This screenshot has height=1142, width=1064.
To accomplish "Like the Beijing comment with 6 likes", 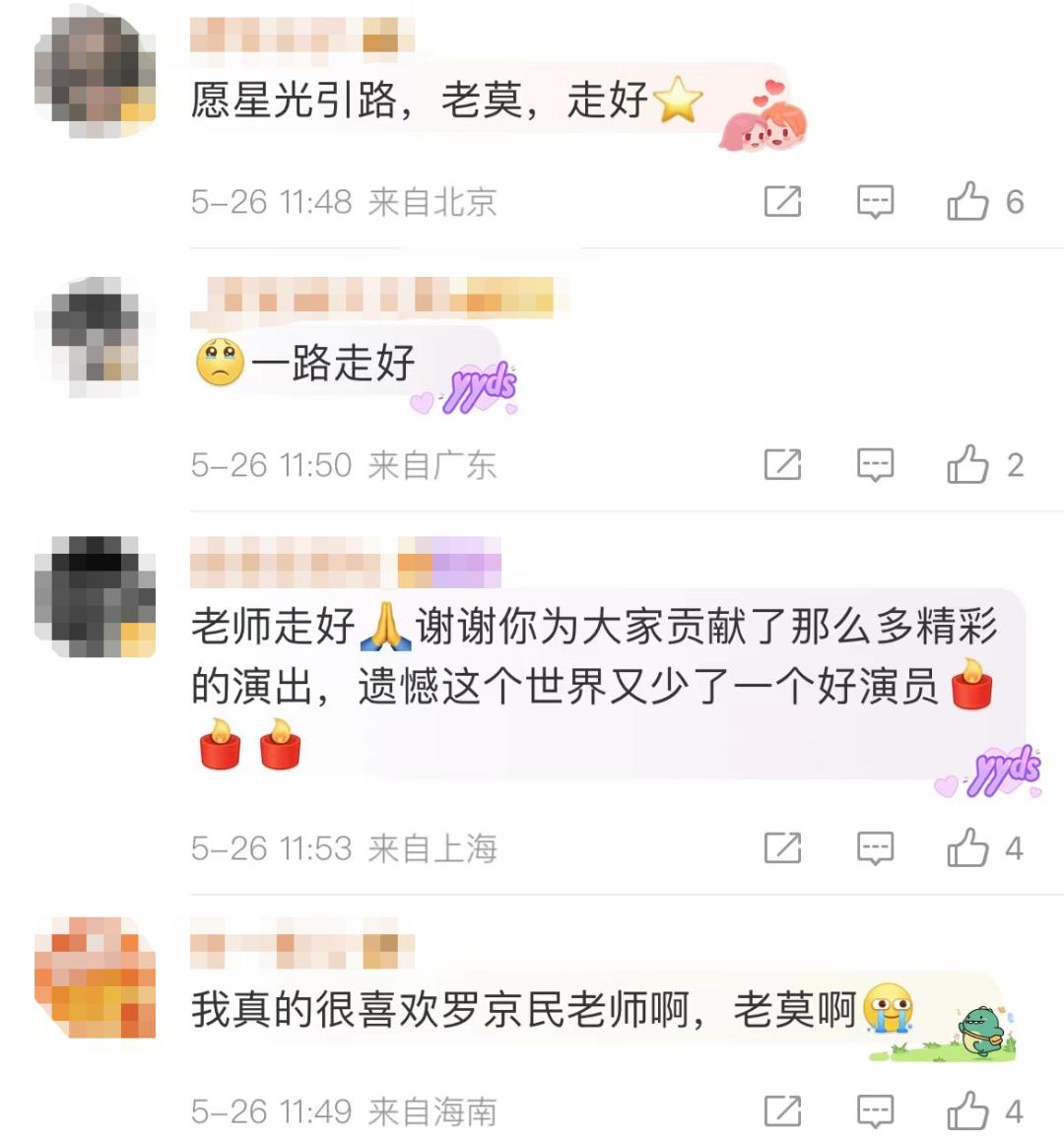I will [x=967, y=201].
